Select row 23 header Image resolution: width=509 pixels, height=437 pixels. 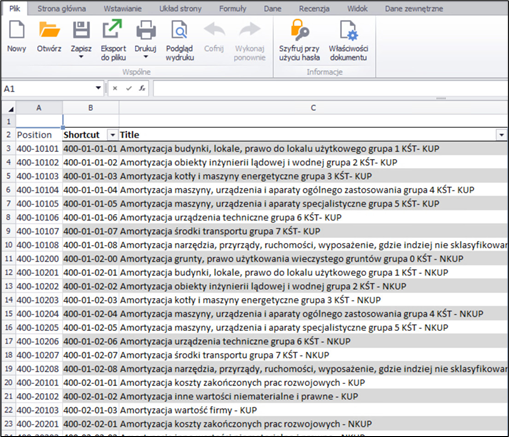tap(9, 424)
